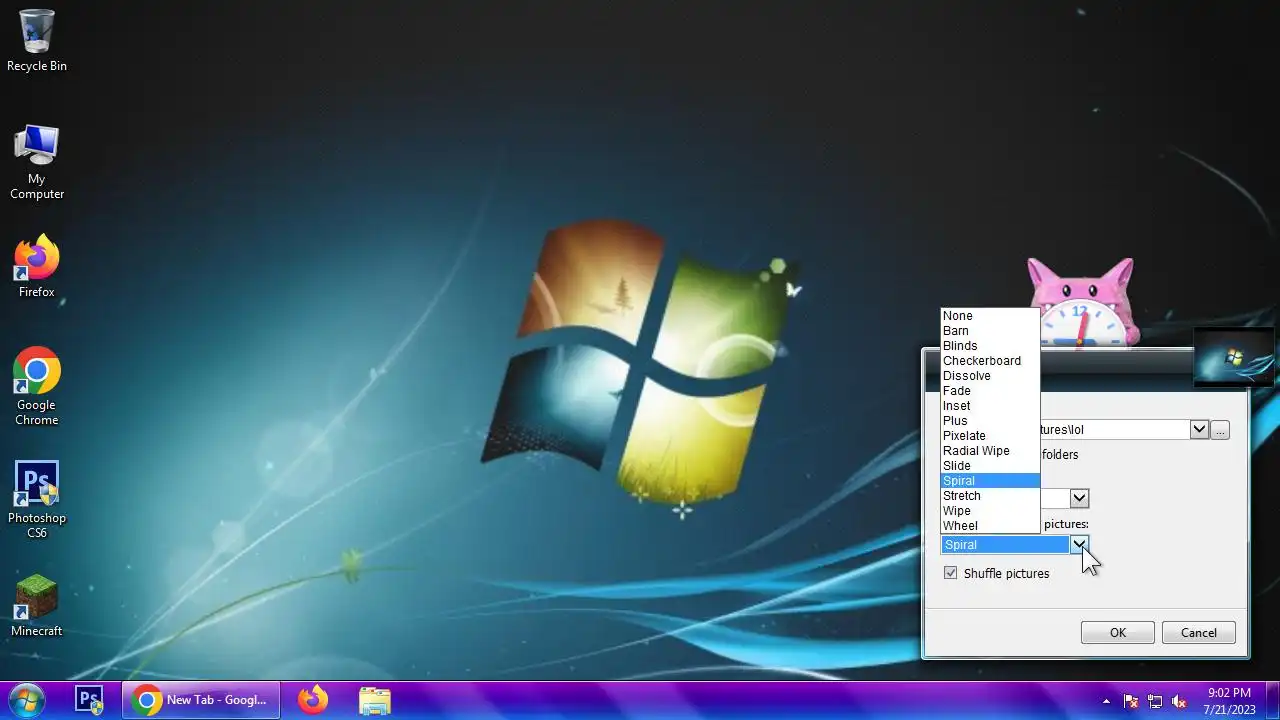The width and height of the screenshot is (1280, 720).
Task: Select the Photoshop CS6 desktop shortcut
Action: click(37, 500)
